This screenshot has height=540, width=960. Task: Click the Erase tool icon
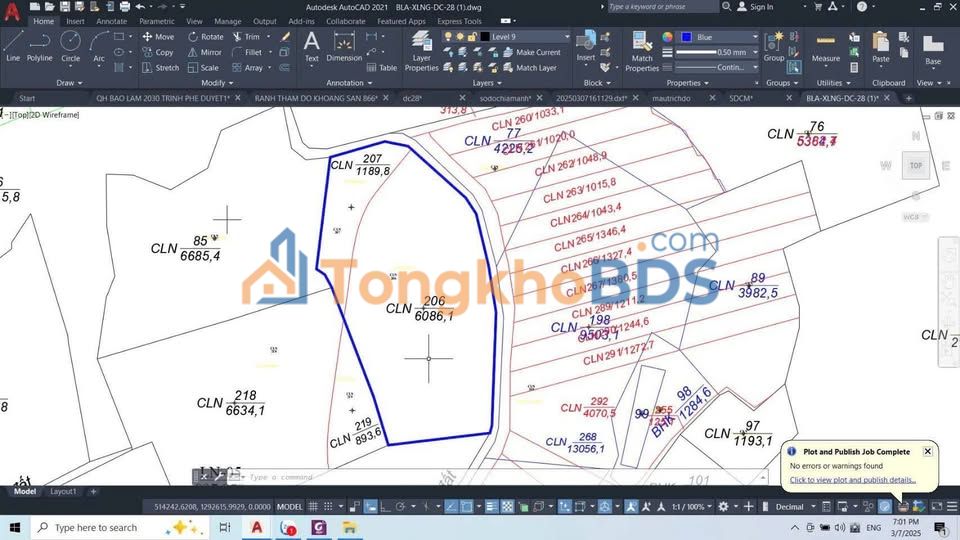[285, 37]
